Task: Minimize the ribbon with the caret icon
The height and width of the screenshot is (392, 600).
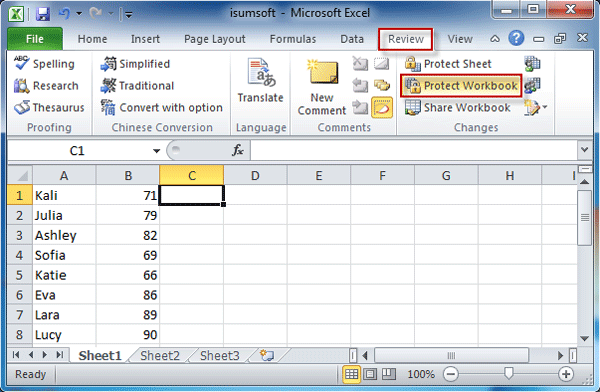Action: pos(495,39)
